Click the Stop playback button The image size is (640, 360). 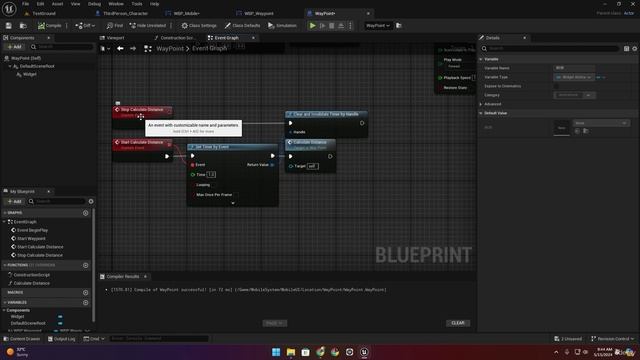click(332, 26)
